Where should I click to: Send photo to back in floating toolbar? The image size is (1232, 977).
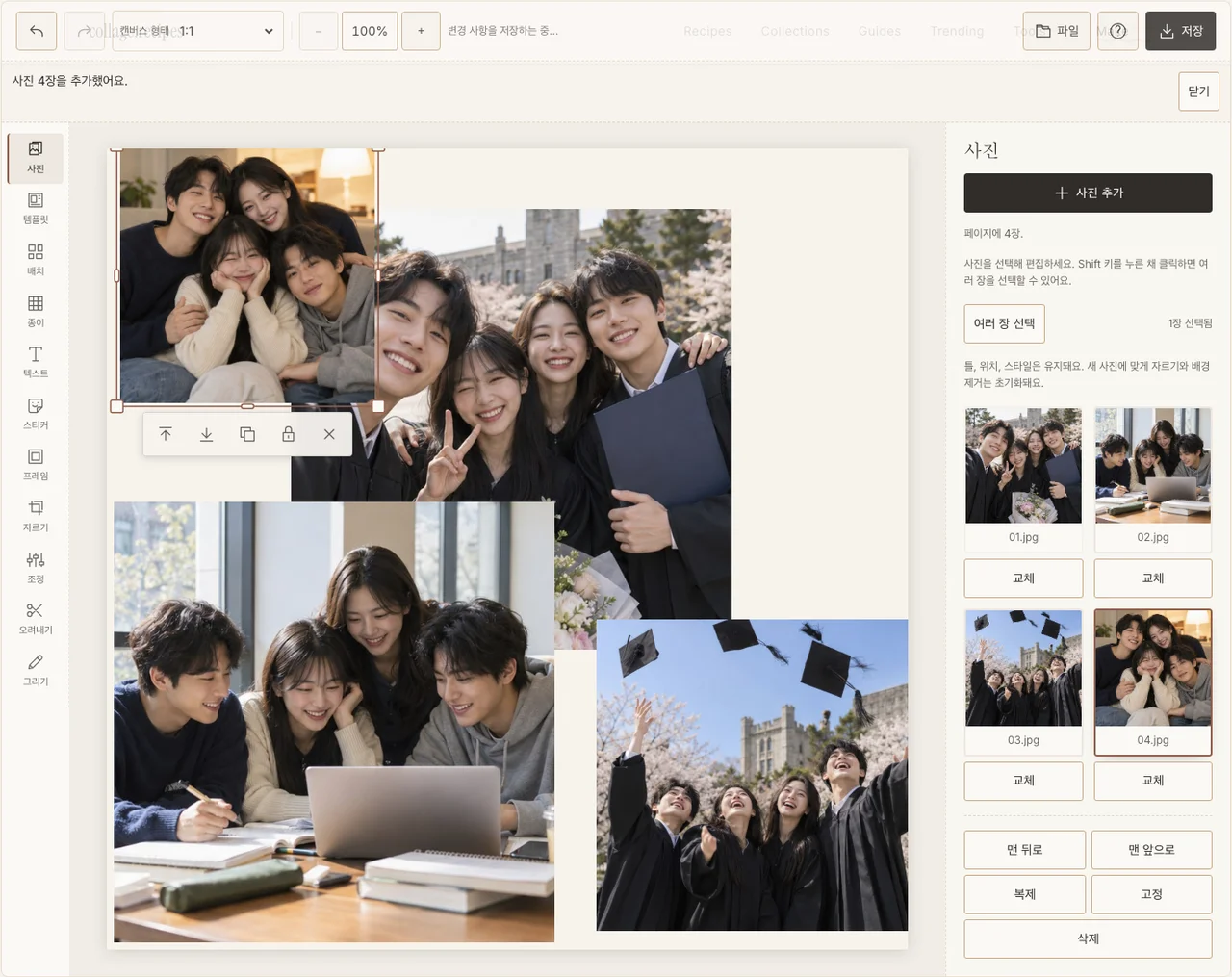(206, 434)
